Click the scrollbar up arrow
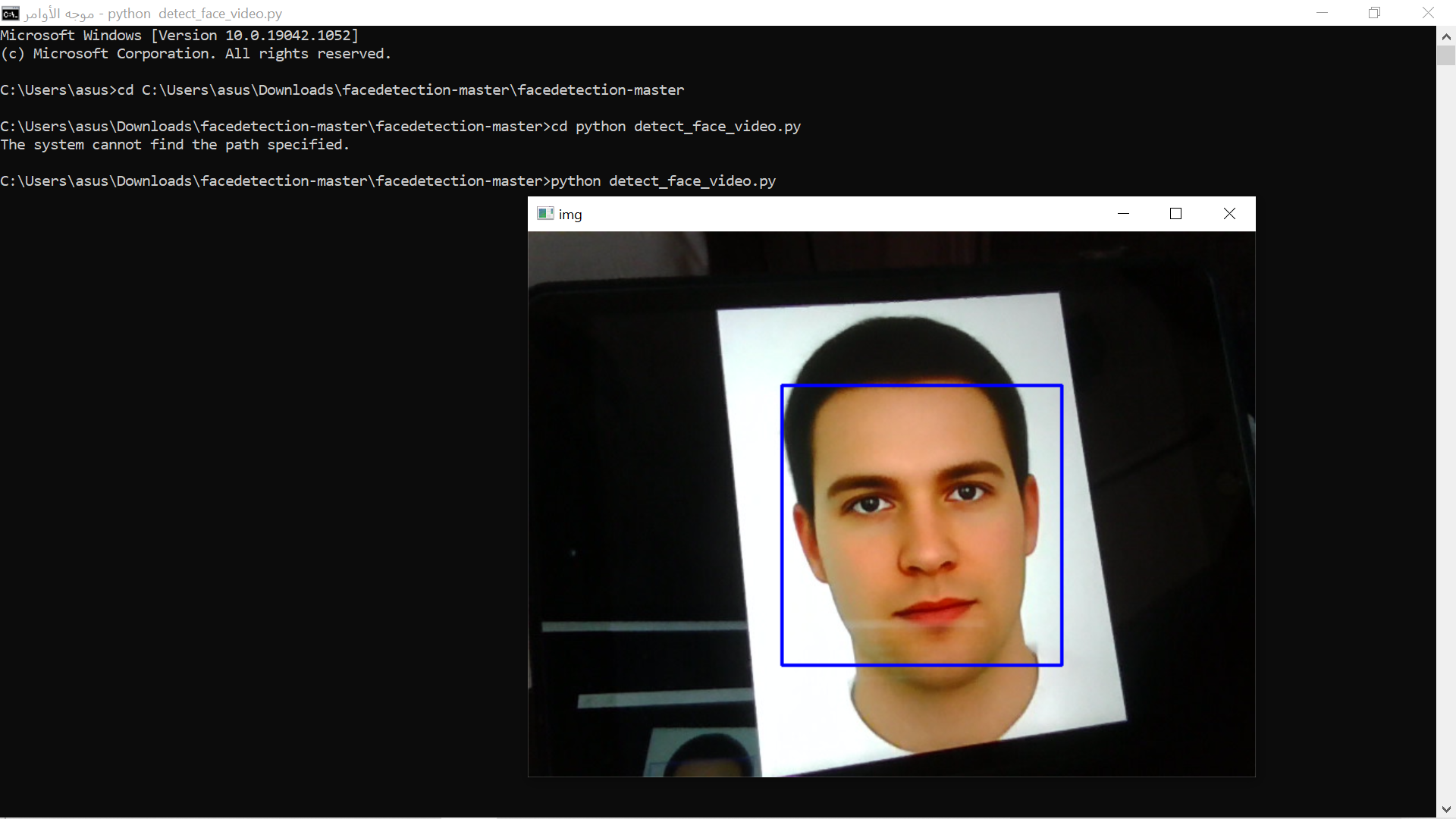 (x=1446, y=36)
